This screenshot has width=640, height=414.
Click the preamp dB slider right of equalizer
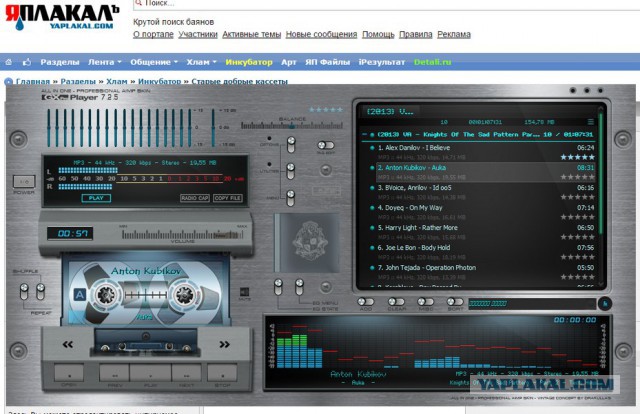click(x=213, y=127)
